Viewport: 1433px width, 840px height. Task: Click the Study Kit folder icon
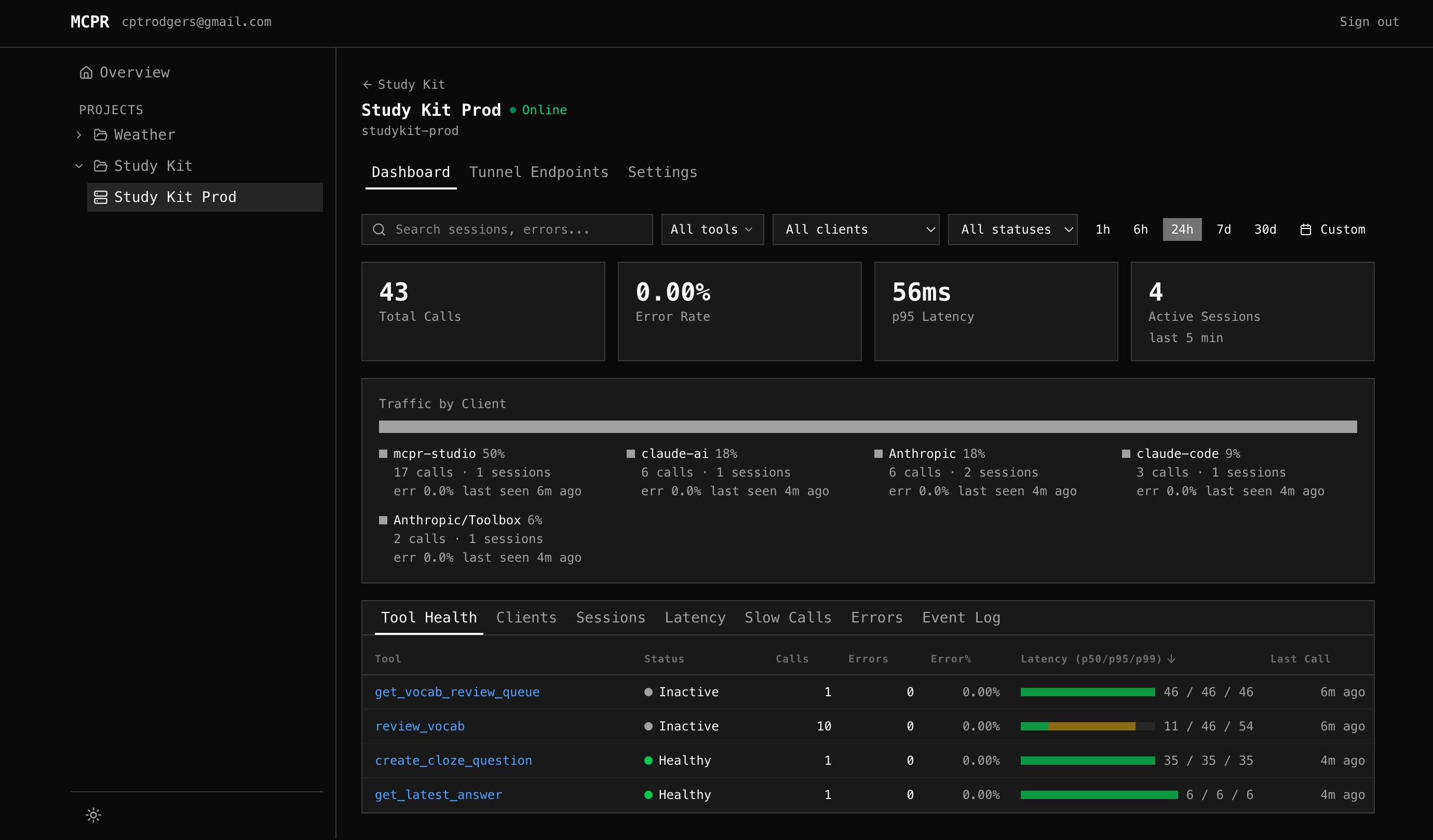100,166
